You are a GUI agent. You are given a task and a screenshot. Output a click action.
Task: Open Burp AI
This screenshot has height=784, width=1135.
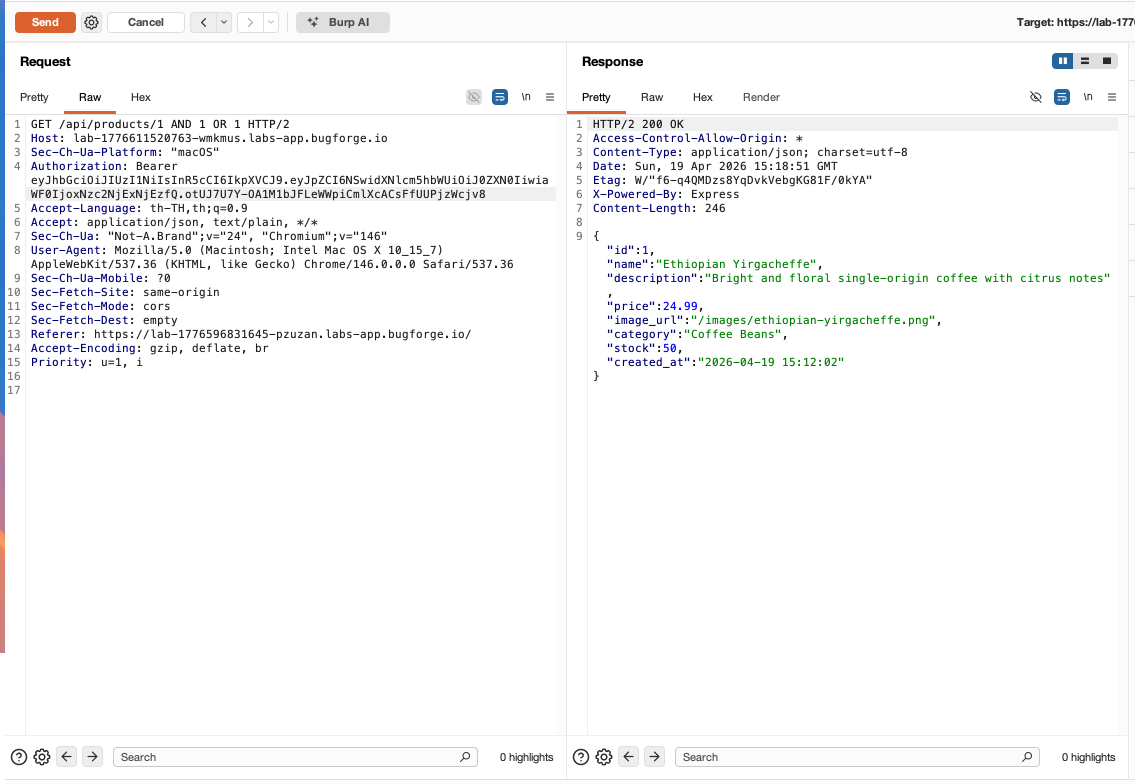[342, 22]
